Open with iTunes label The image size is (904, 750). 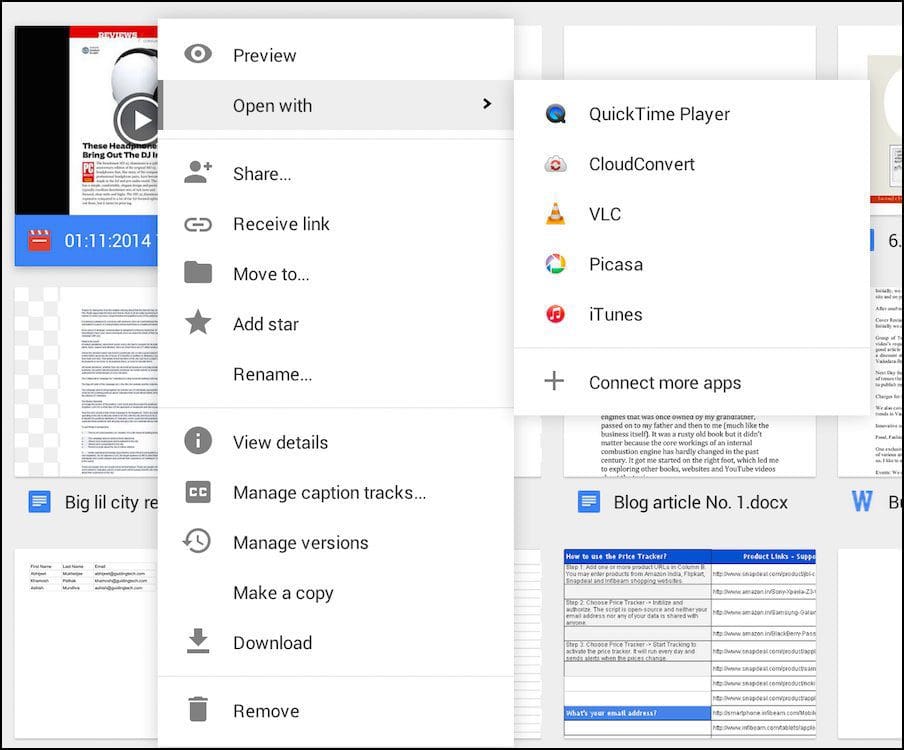[616, 314]
